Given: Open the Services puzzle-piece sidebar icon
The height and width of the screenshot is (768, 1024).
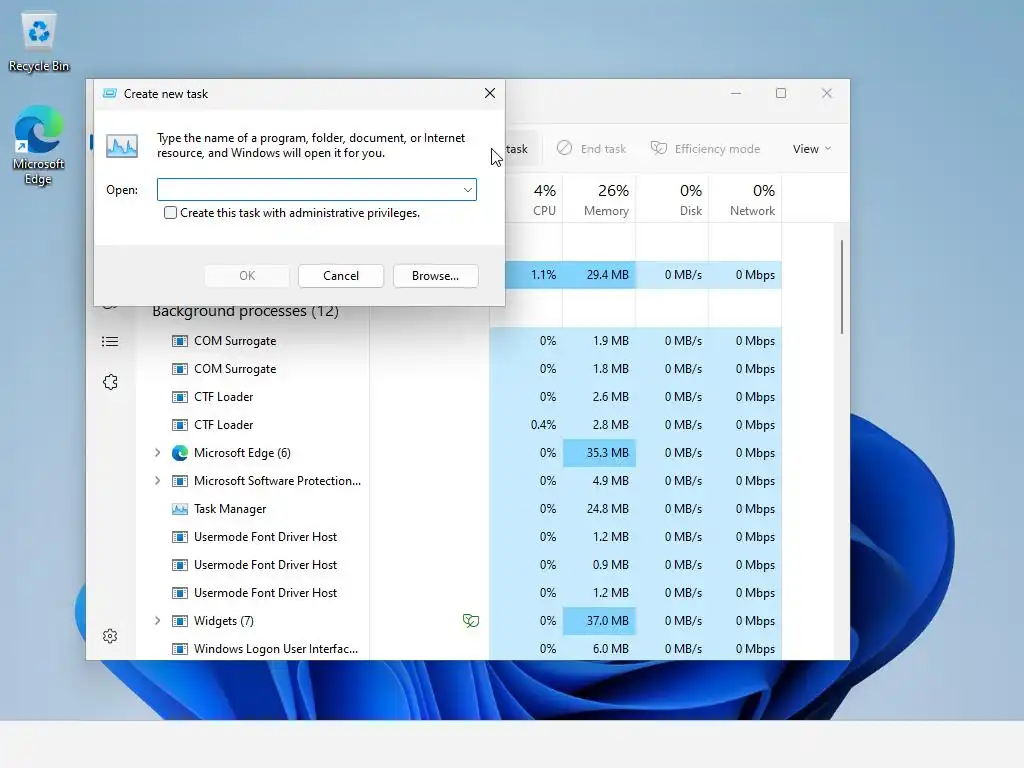Looking at the screenshot, I should tap(110, 382).
